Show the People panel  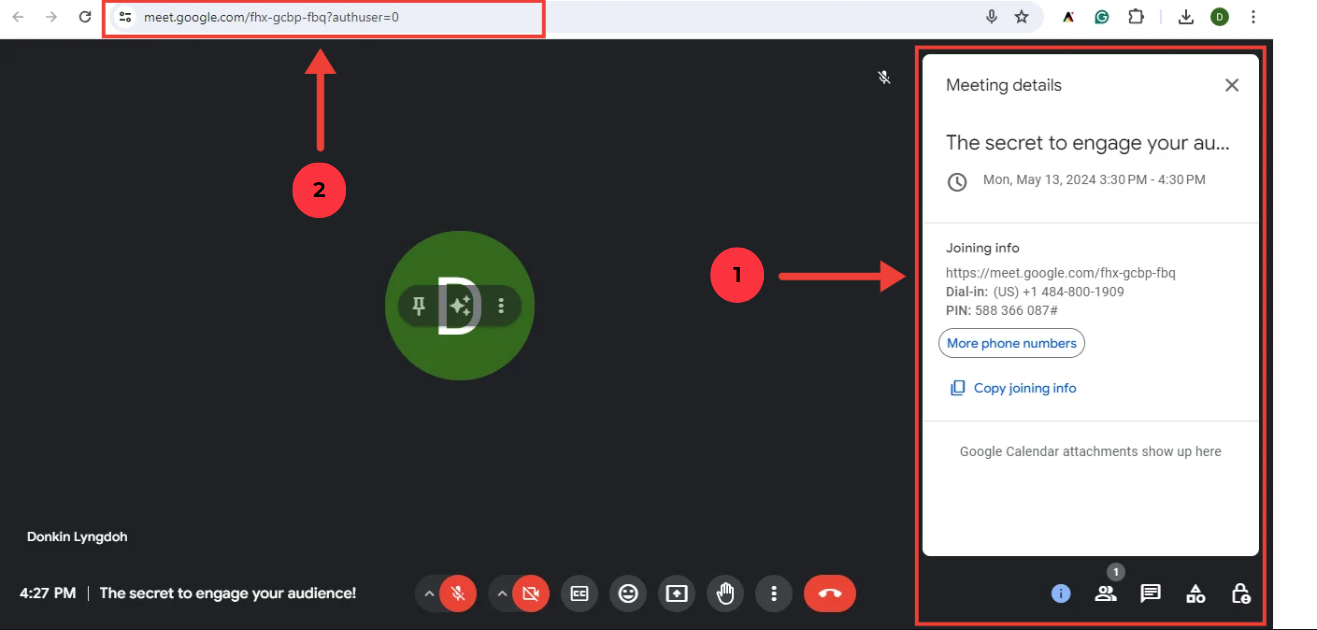coord(1105,593)
